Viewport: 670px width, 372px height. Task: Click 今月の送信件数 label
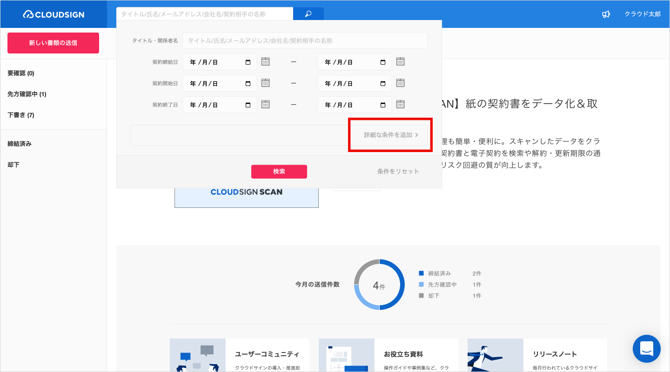coord(317,284)
